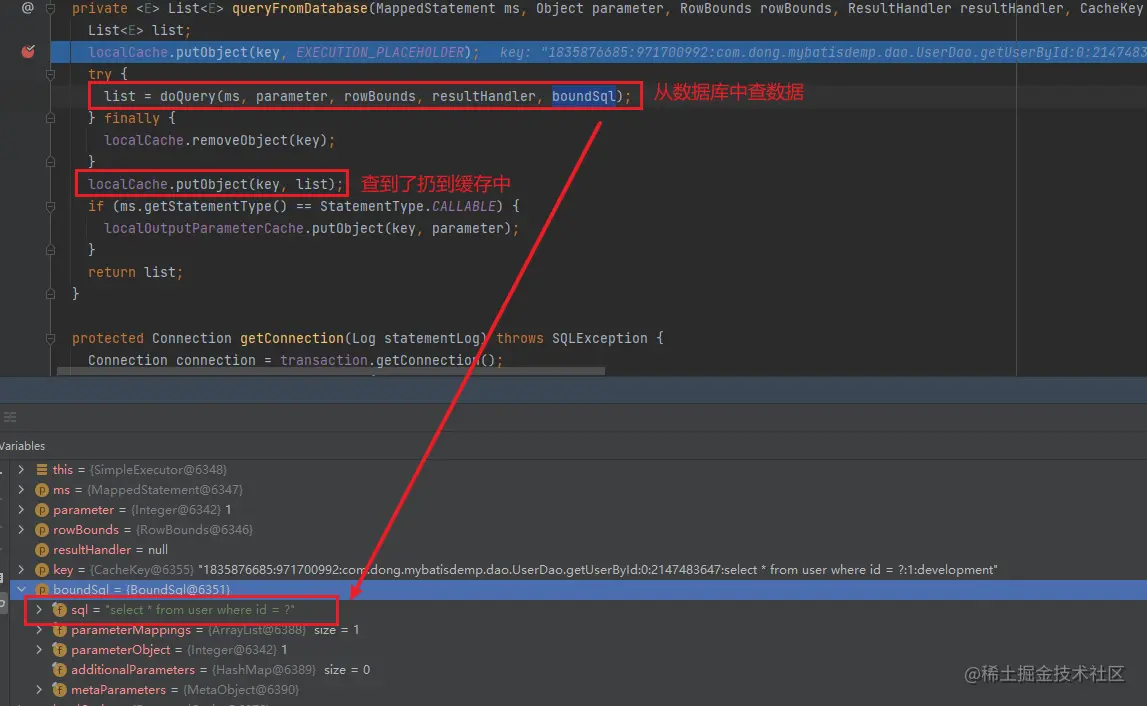Screen dimensions: 1147x706
Task: Click transaction.getConnection() call
Action: (391, 360)
